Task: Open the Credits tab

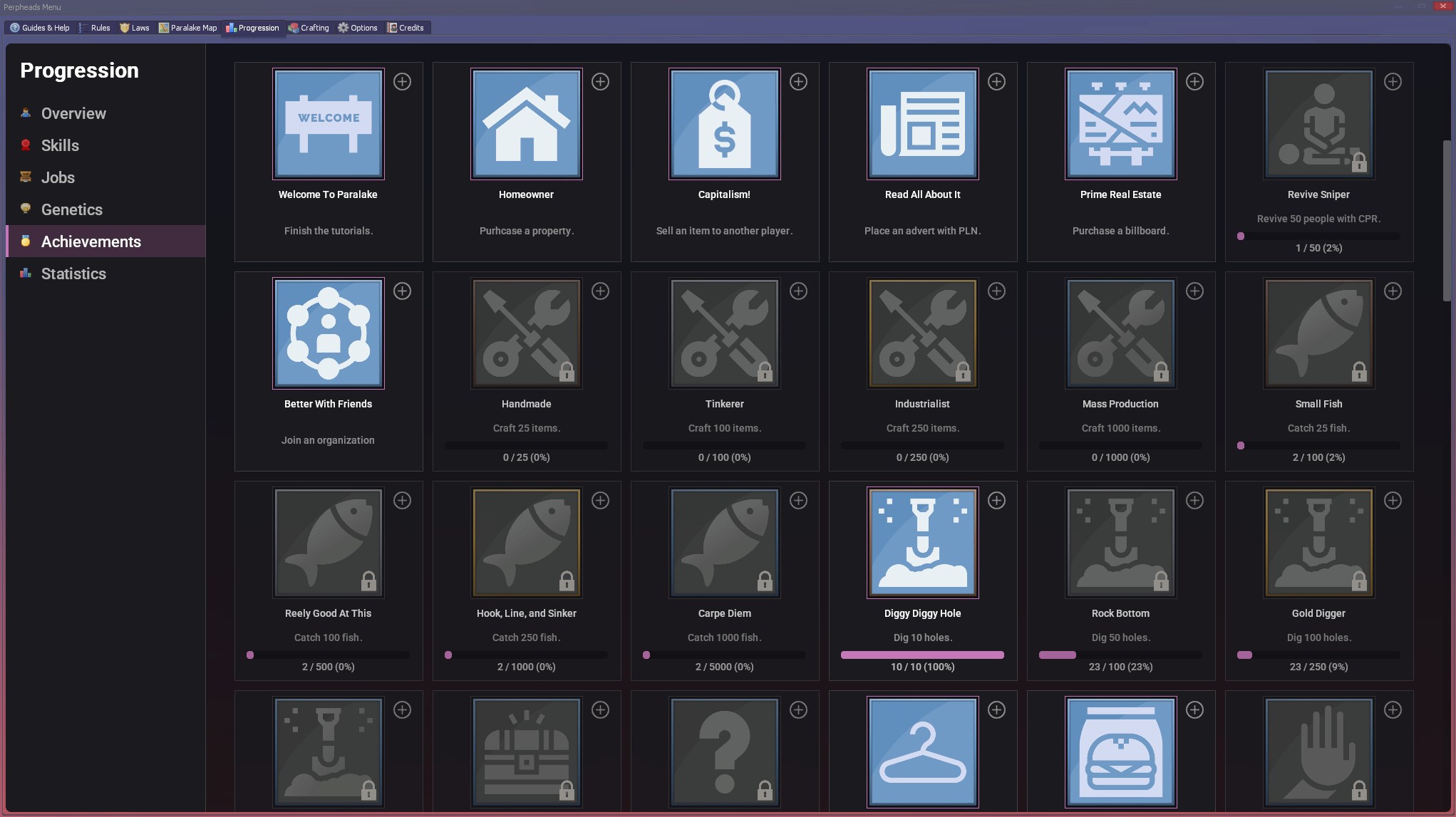Action: tap(406, 28)
